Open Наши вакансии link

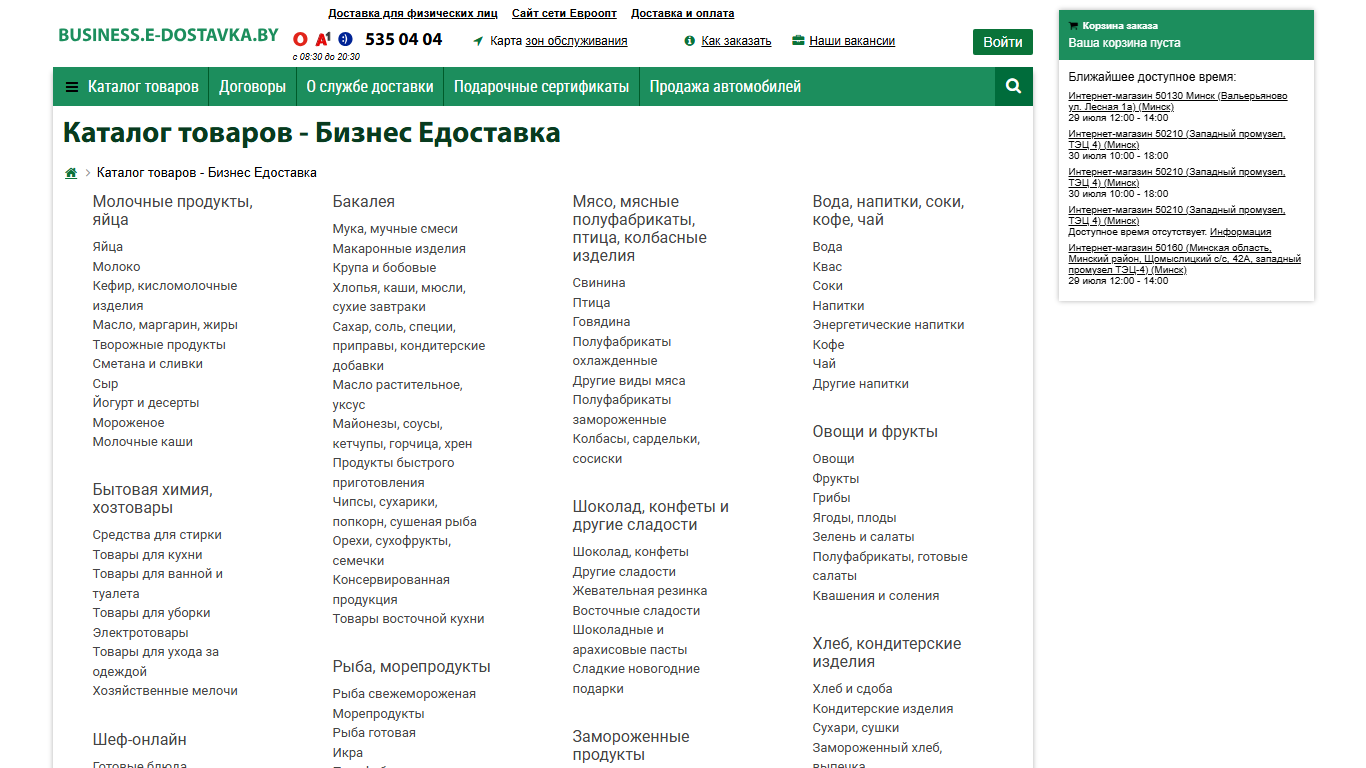tap(852, 41)
